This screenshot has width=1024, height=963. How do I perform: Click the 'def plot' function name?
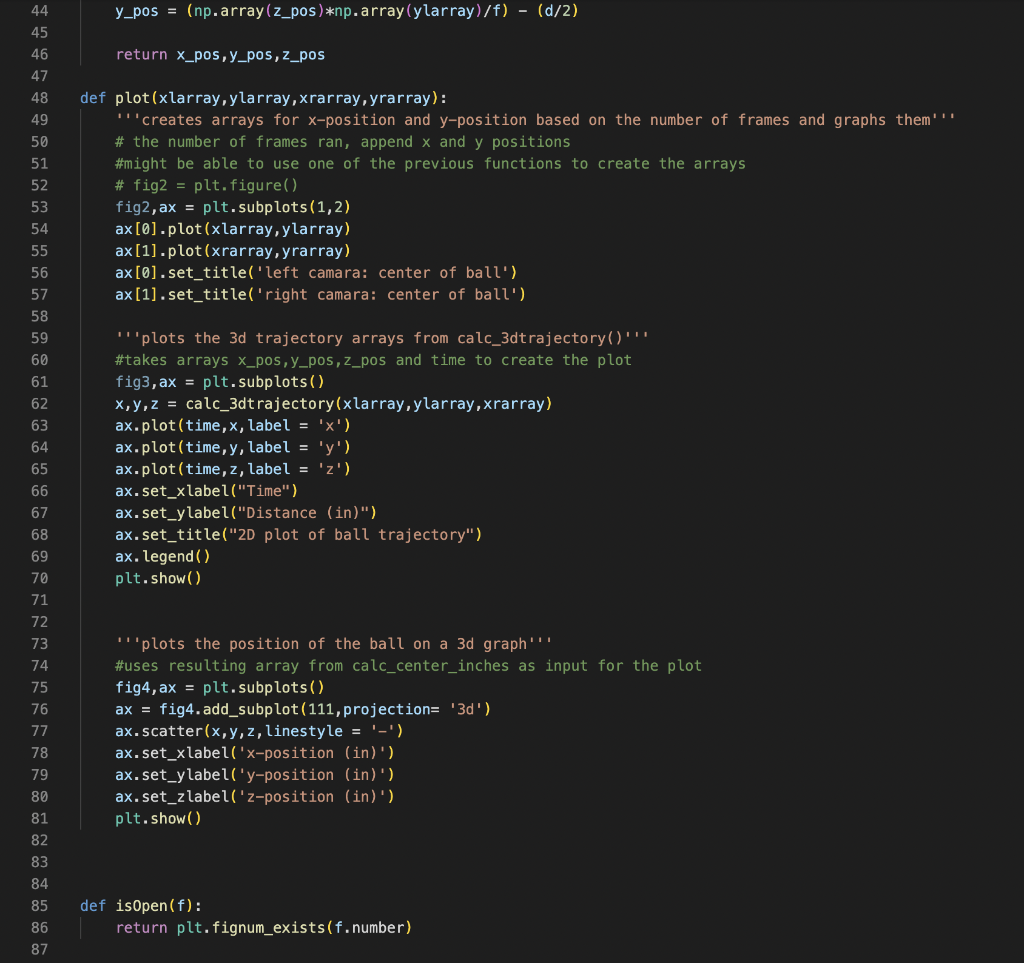pos(133,98)
